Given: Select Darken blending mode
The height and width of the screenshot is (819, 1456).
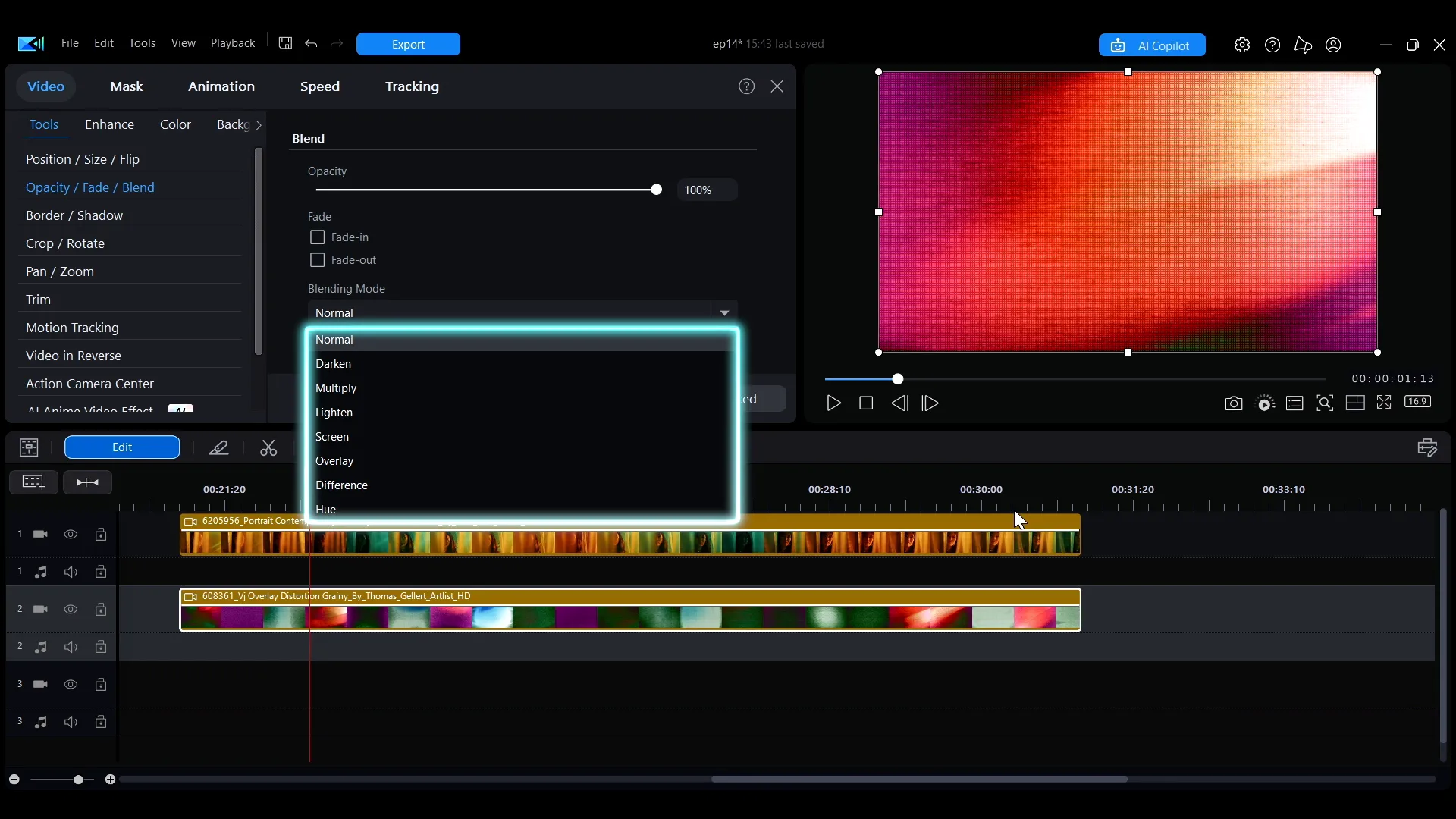Looking at the screenshot, I should pyautogui.click(x=522, y=364).
